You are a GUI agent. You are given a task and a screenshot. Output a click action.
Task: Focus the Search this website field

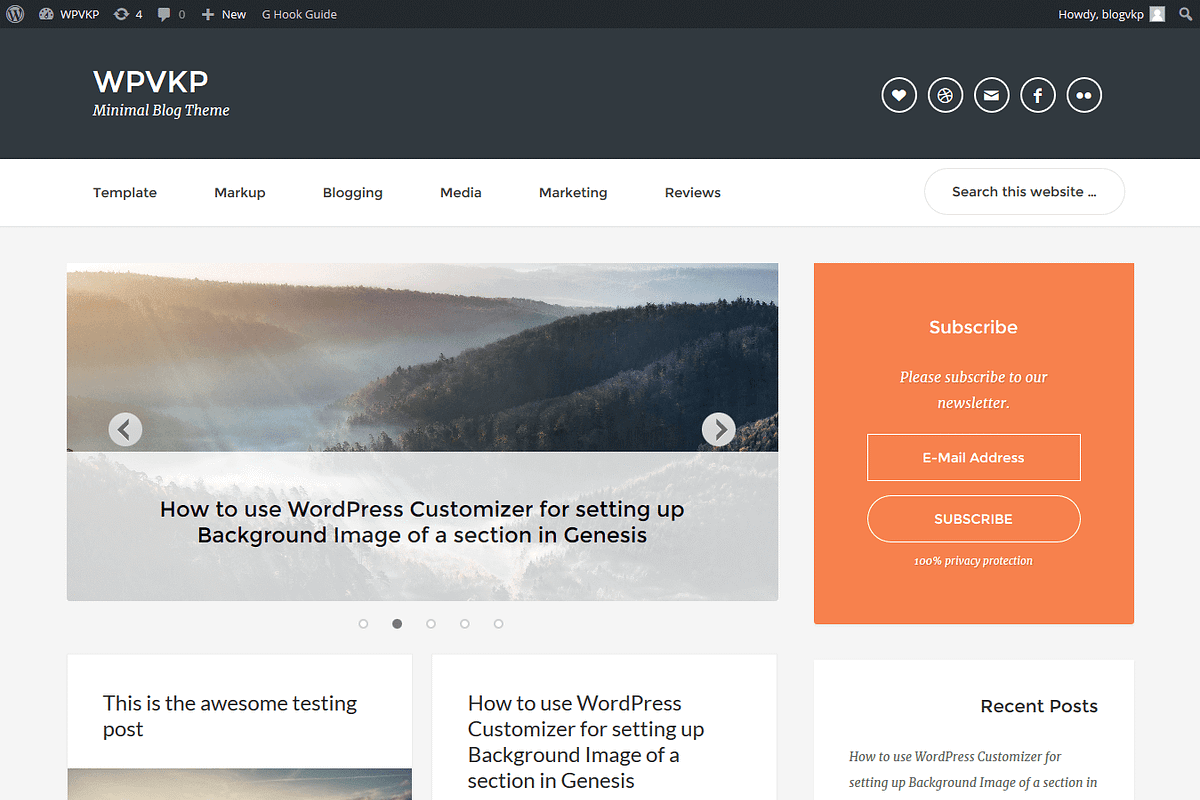point(1024,191)
